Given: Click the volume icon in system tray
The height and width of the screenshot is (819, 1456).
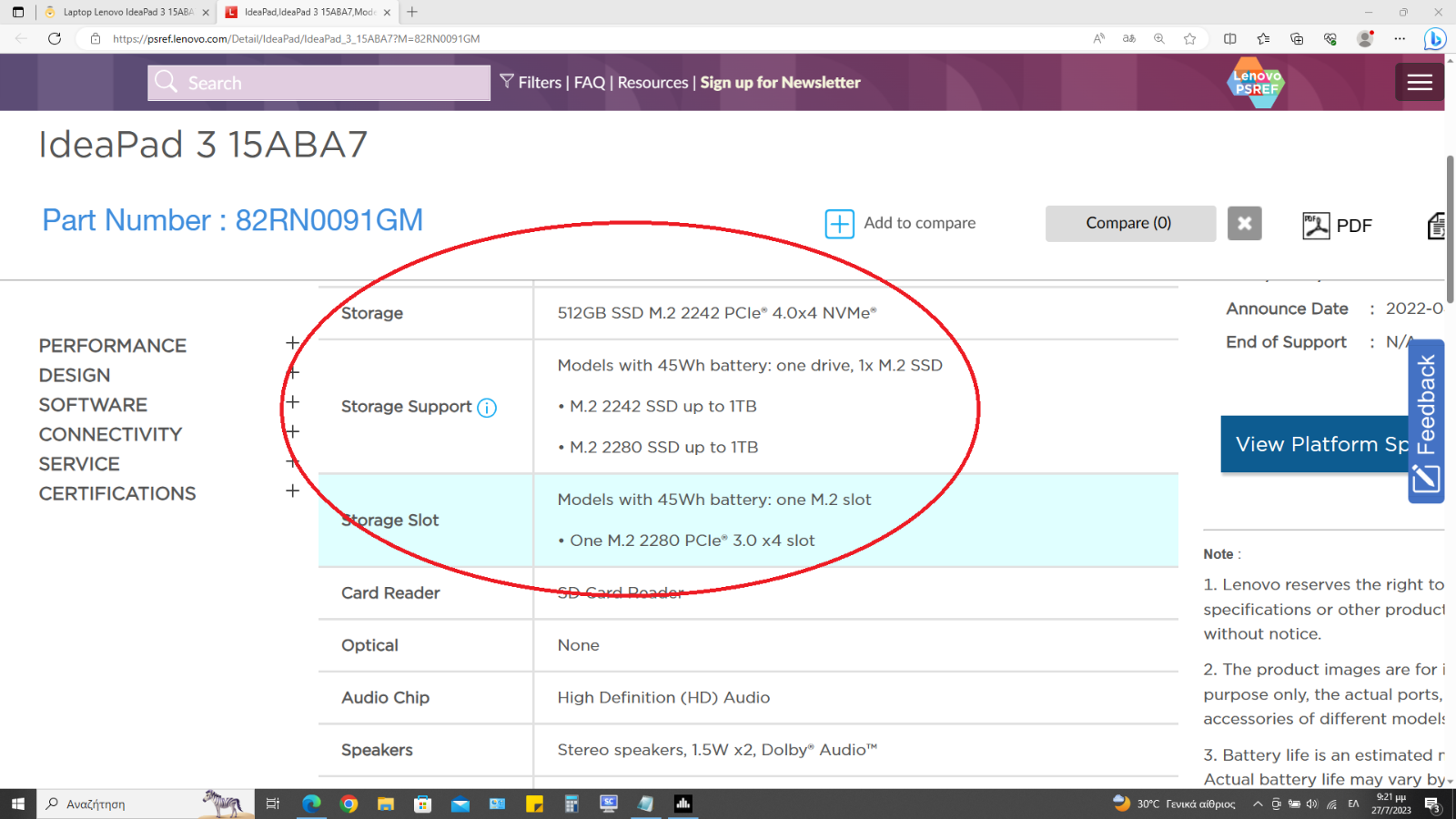Looking at the screenshot, I should pos(1311,804).
